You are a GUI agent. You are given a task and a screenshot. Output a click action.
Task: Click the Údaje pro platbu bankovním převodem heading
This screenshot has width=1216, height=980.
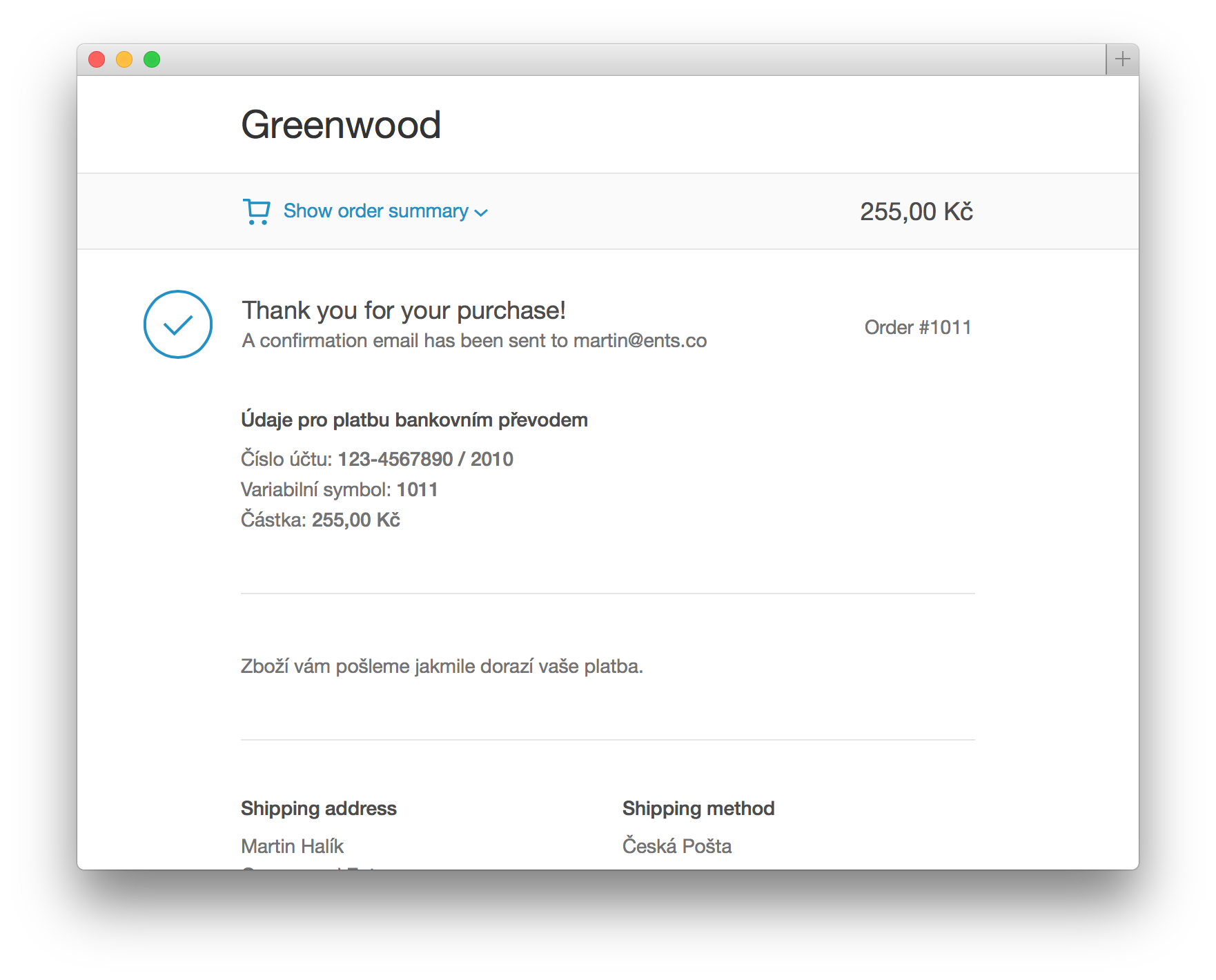coord(414,420)
